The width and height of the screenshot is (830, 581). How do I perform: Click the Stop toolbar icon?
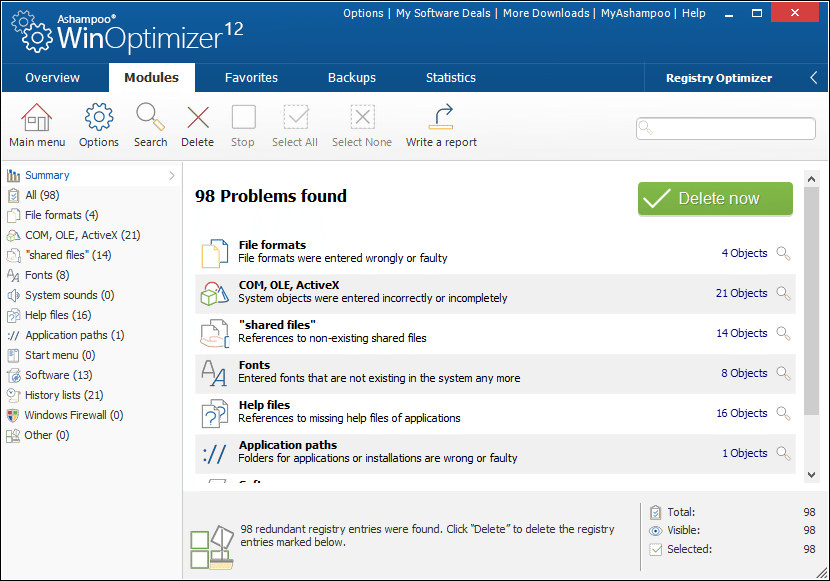243,117
